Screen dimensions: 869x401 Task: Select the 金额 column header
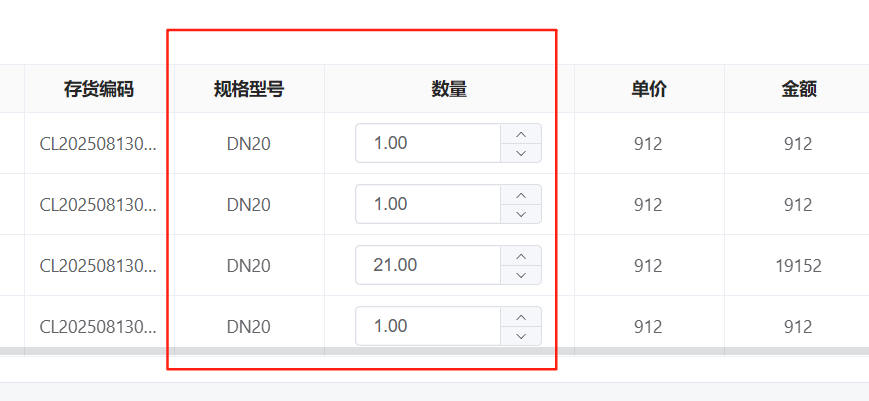coord(798,89)
